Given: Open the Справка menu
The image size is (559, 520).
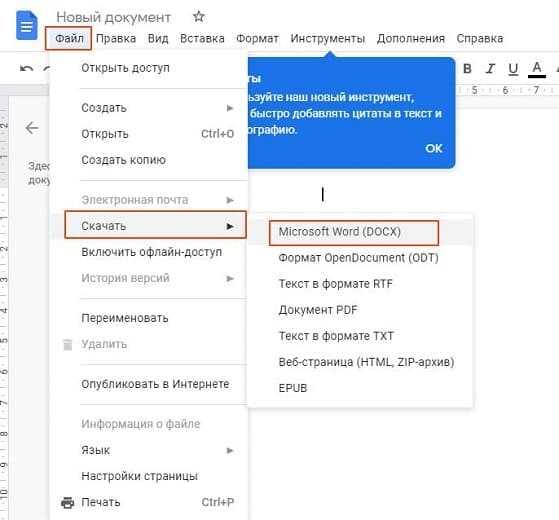Looking at the screenshot, I should point(480,38).
